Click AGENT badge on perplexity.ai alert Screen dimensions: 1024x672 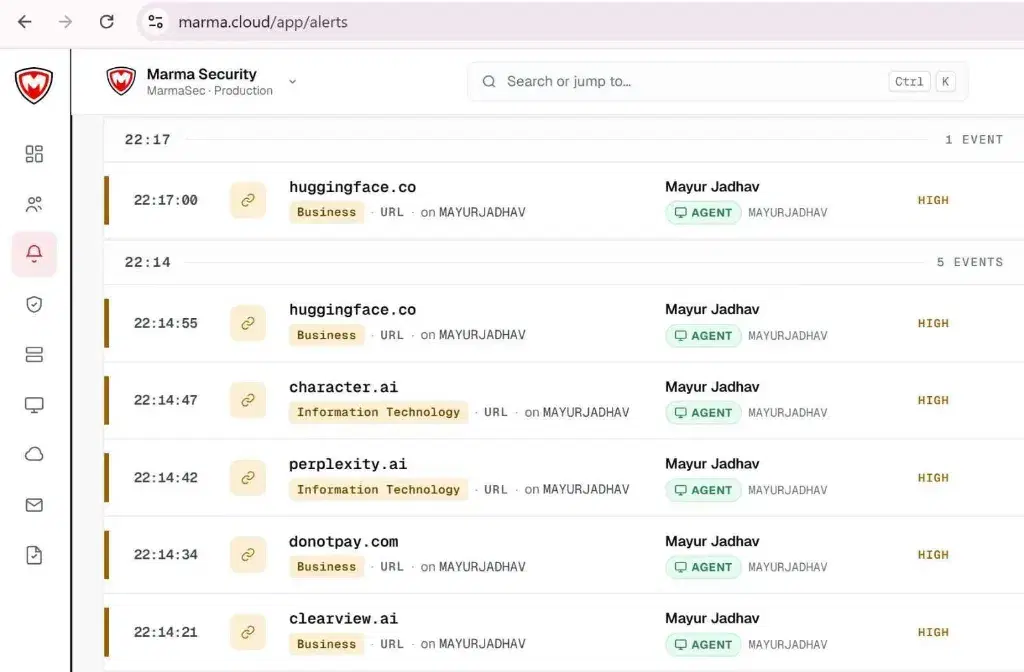tap(703, 490)
